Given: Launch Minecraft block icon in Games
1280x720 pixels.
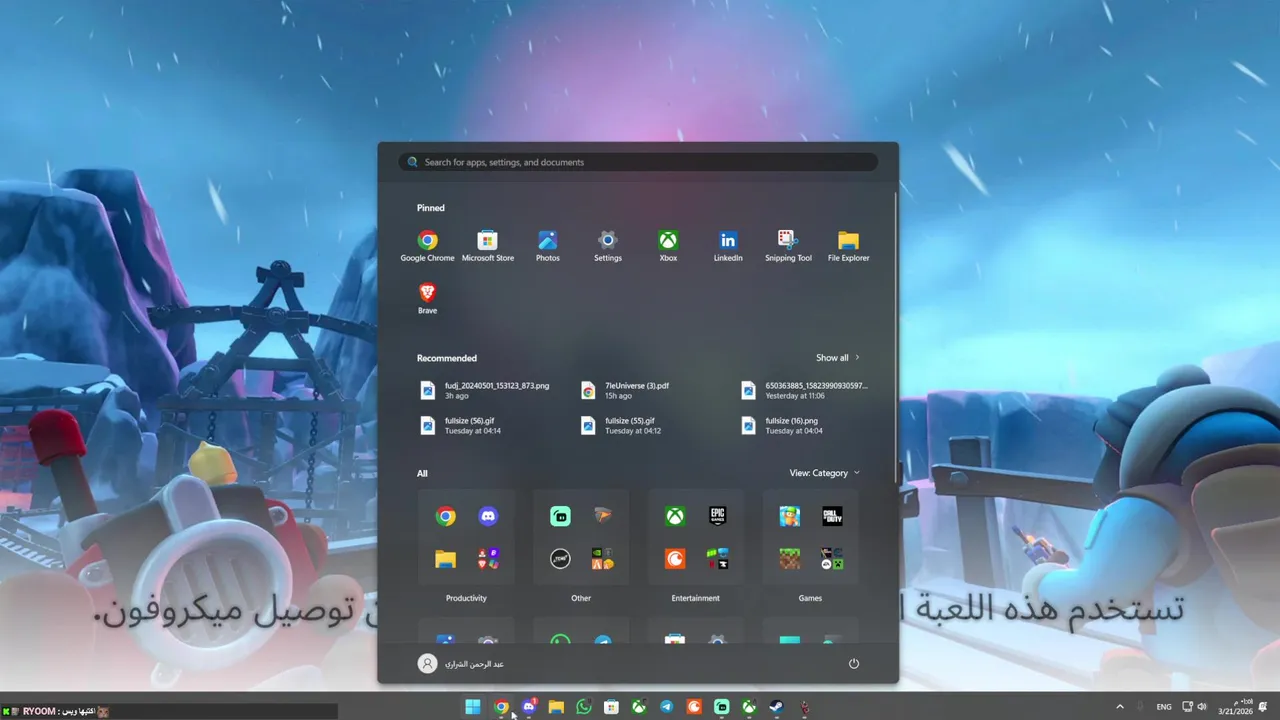Looking at the screenshot, I should coord(790,559).
